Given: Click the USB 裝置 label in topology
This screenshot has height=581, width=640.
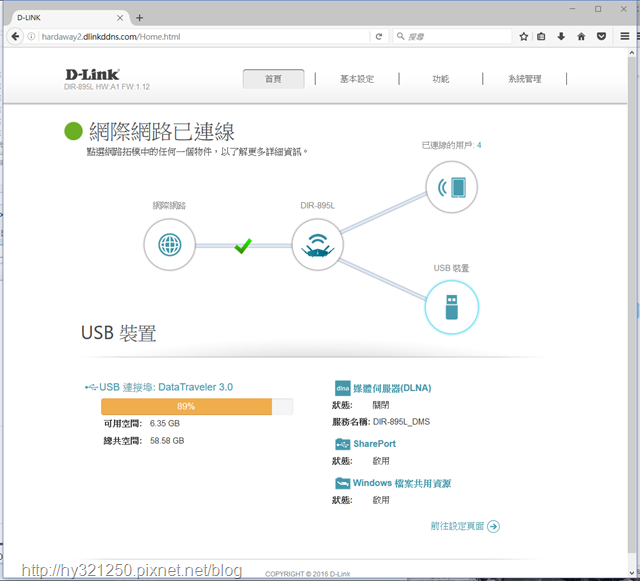Looking at the screenshot, I should (x=451, y=268).
